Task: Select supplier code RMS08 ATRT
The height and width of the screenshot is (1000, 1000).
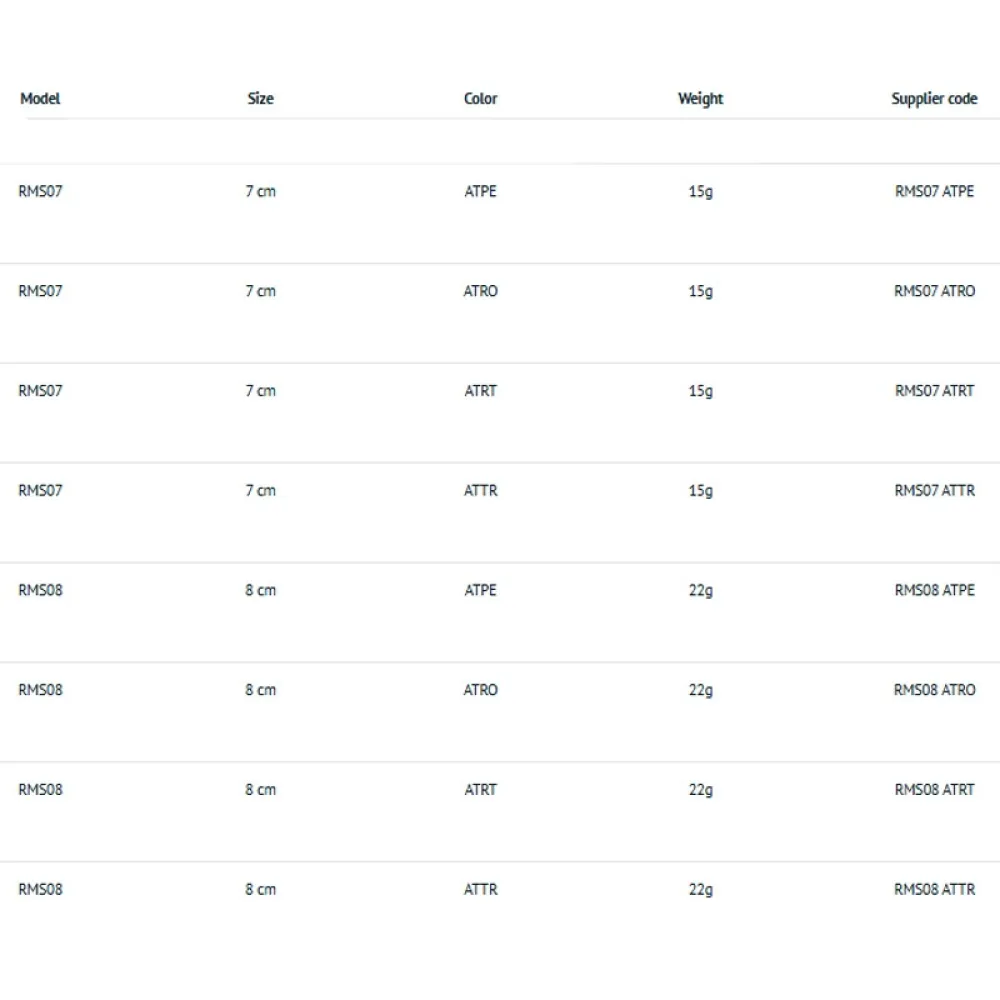Action: (x=934, y=790)
